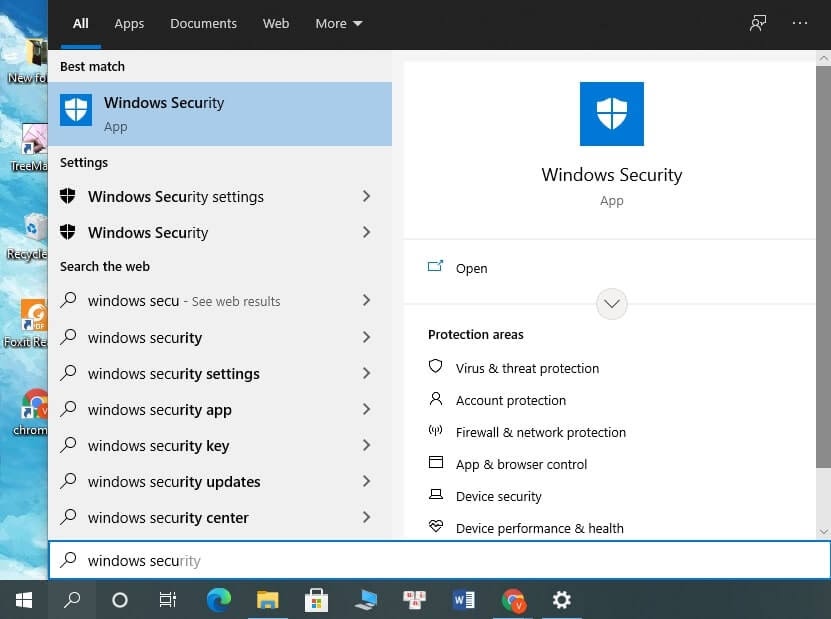This screenshot has height=619, width=831.
Task: Expand arrow for 'windows security center' suggestion
Action: pyautogui.click(x=366, y=517)
